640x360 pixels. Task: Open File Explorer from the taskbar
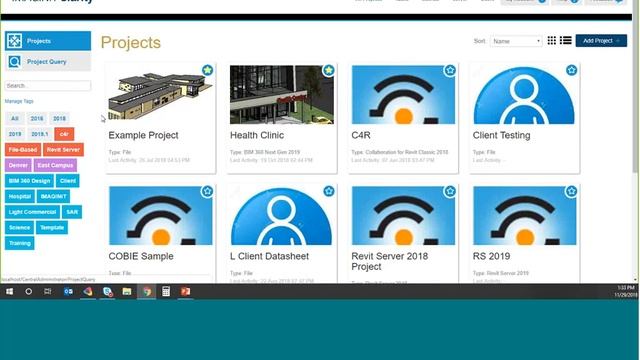click(x=127, y=291)
